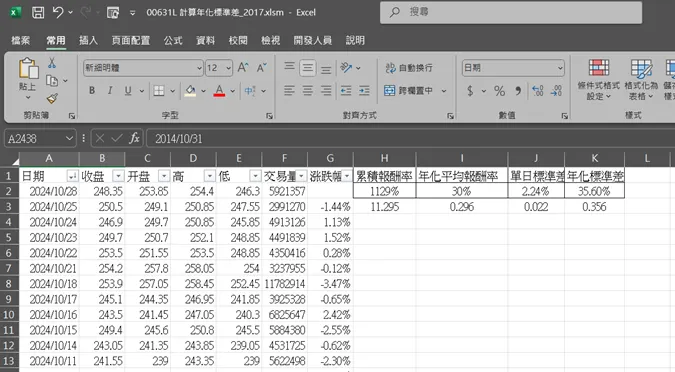Switch to the 頁面配置 page layout tab
The image size is (675, 372).
click(131, 40)
